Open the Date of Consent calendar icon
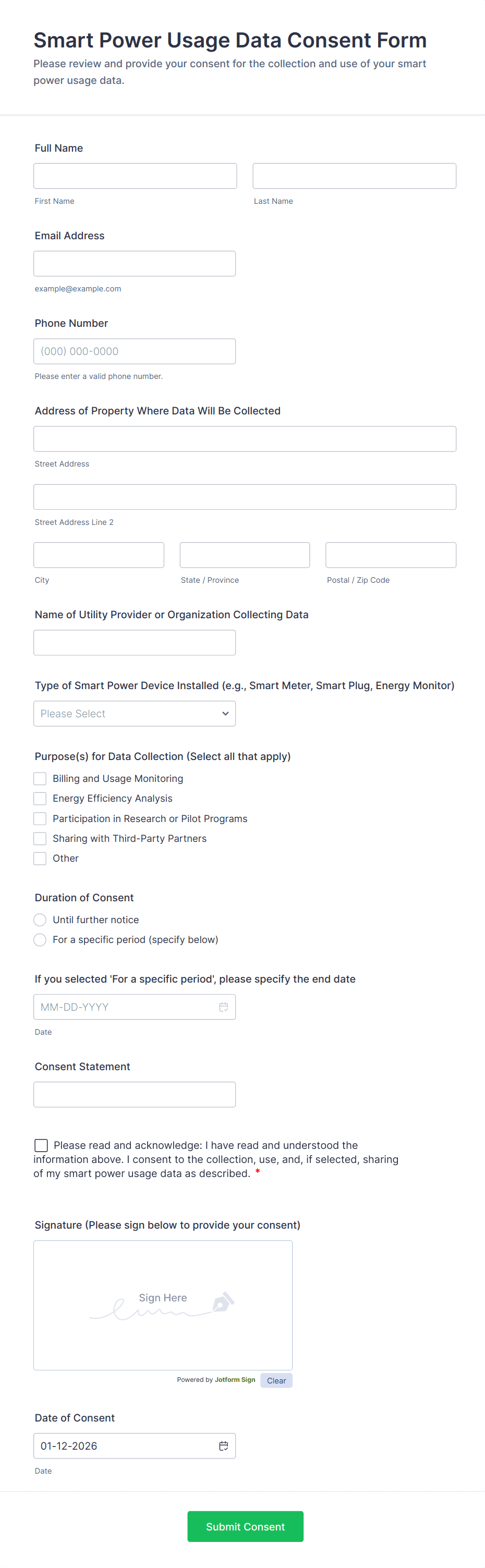Viewport: 485px width, 1568px height. (223, 1445)
